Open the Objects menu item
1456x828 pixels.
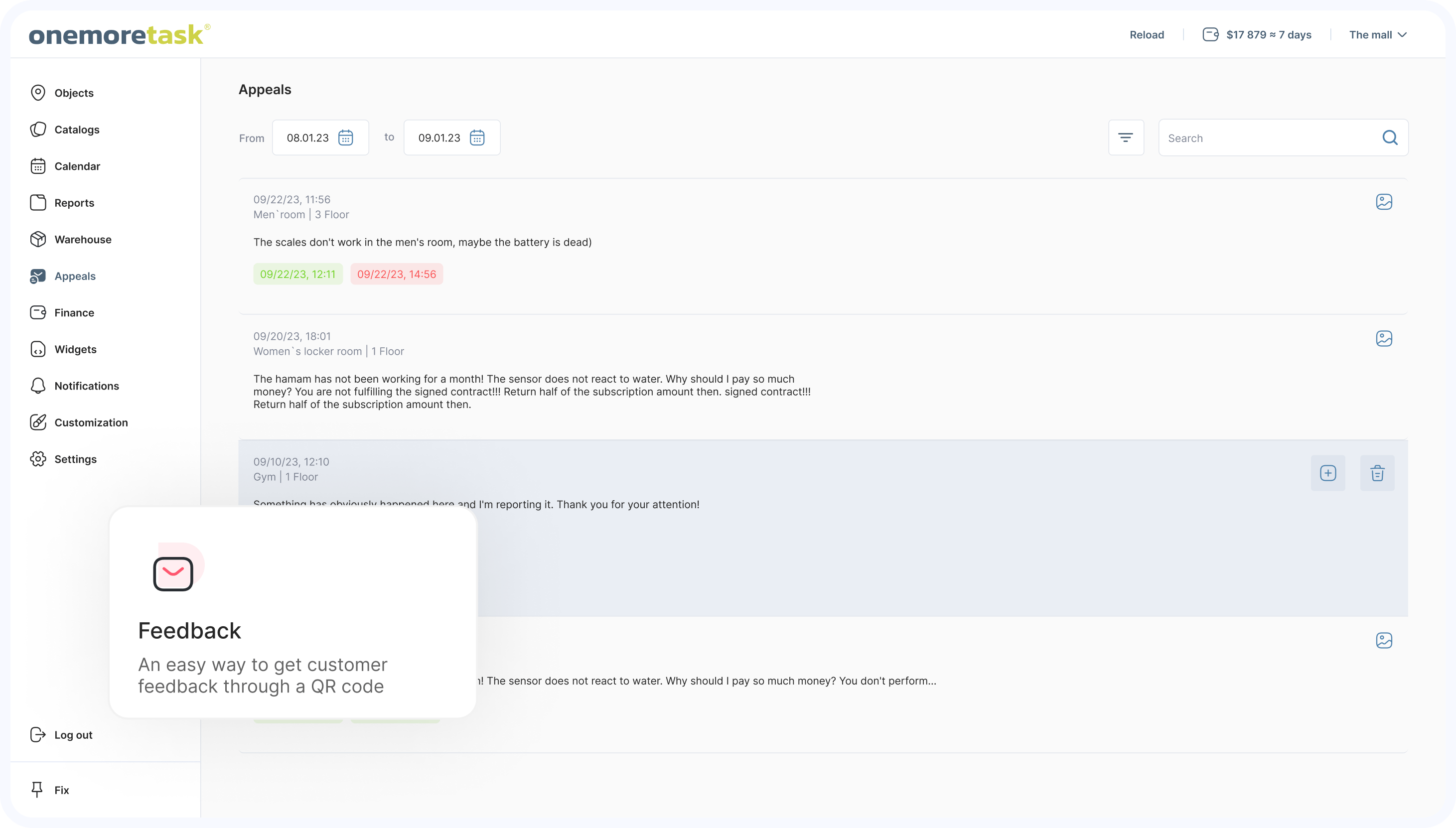pyautogui.click(x=74, y=93)
